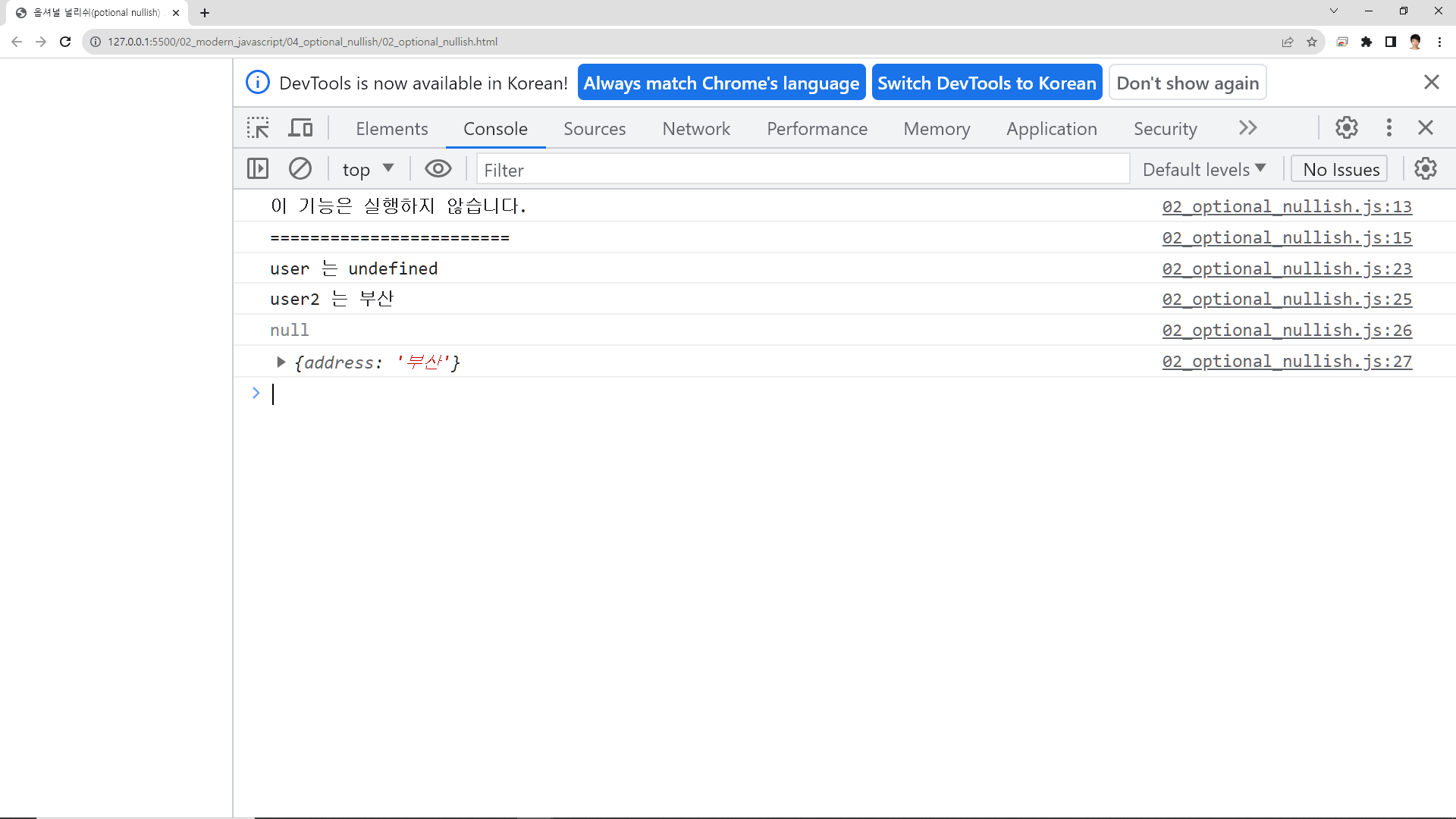1456x819 pixels.
Task: Clear the console with the ban icon
Action: (300, 168)
